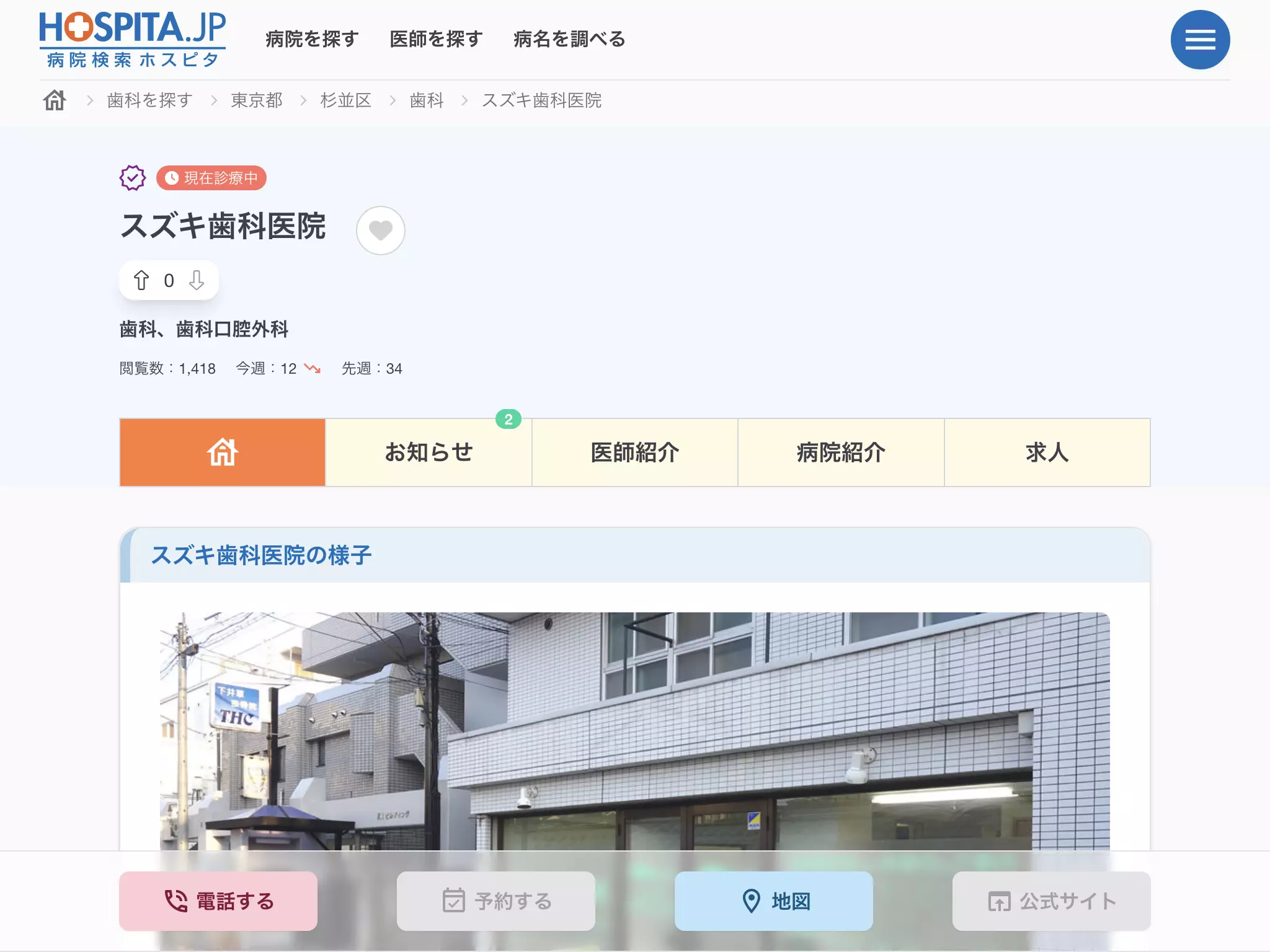
Task: Open the お知らせ tab
Action: pyautogui.click(x=429, y=452)
